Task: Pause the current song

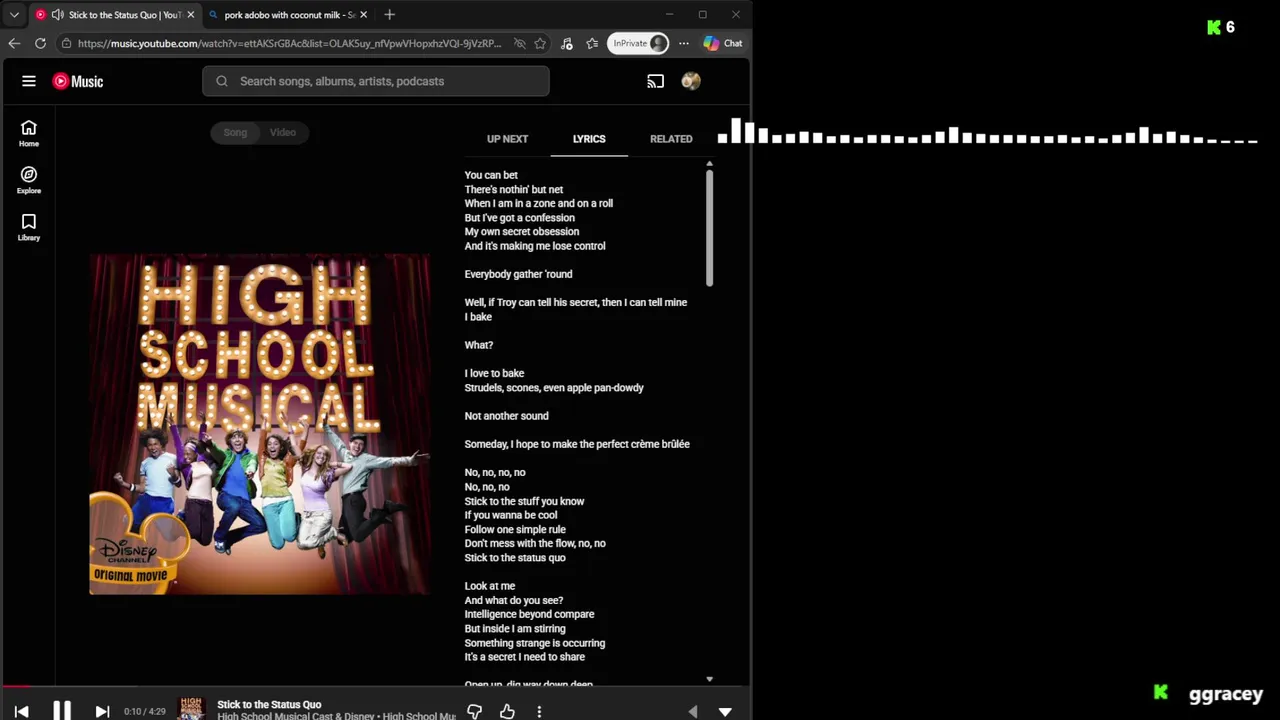Action: (62, 711)
